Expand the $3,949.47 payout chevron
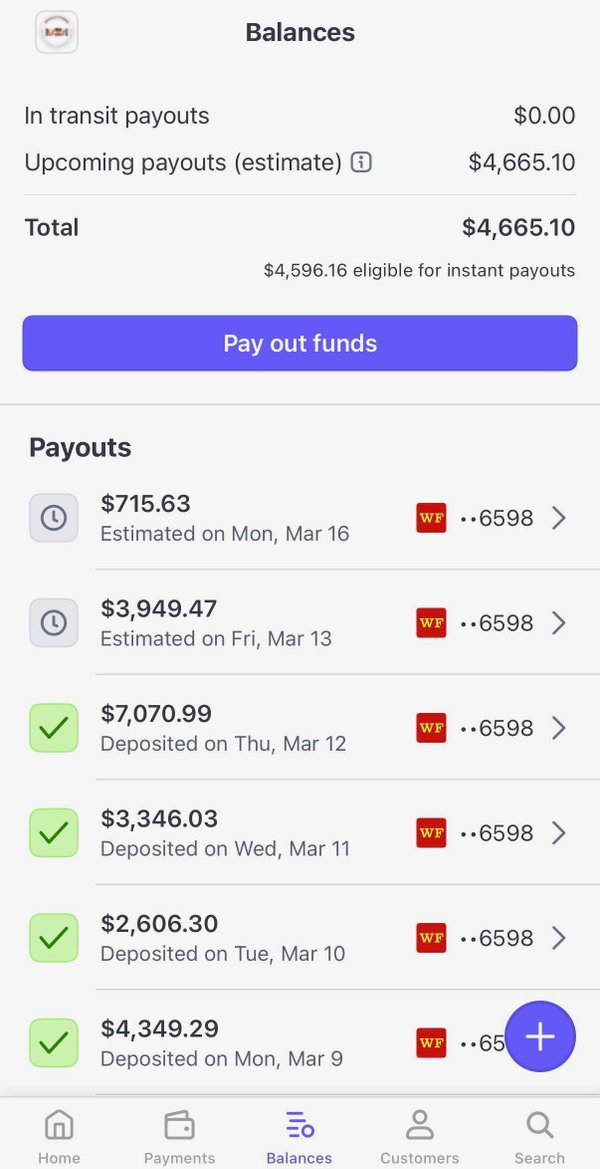600x1169 pixels. coord(559,623)
